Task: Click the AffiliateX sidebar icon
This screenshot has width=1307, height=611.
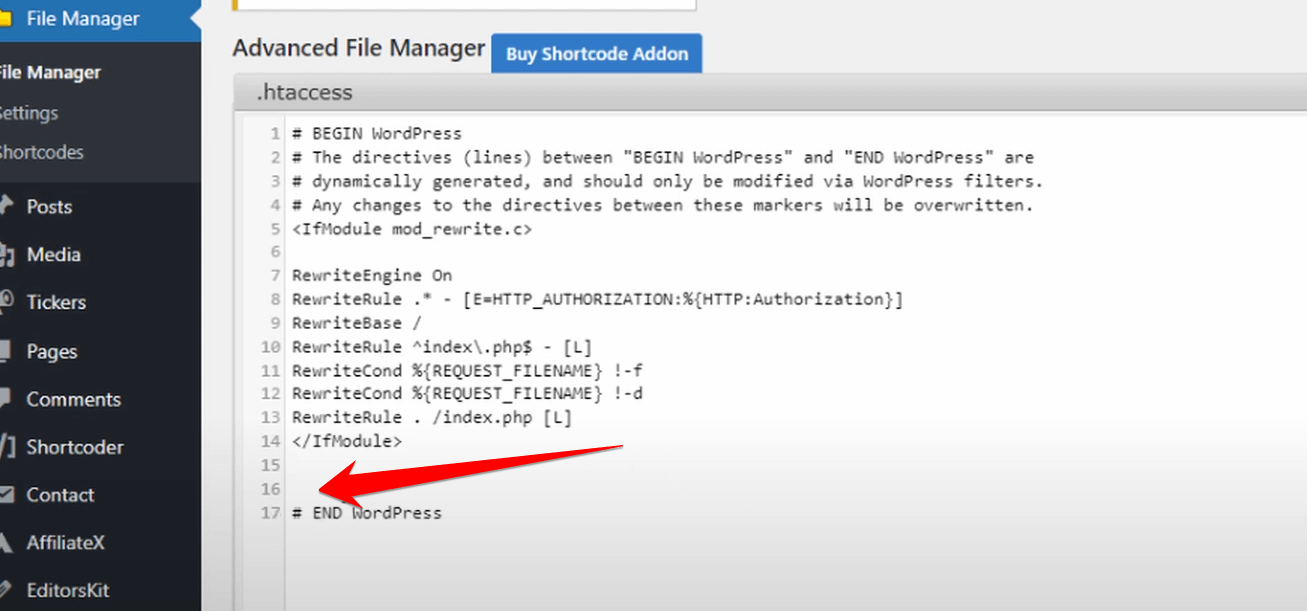Action: pos(6,543)
